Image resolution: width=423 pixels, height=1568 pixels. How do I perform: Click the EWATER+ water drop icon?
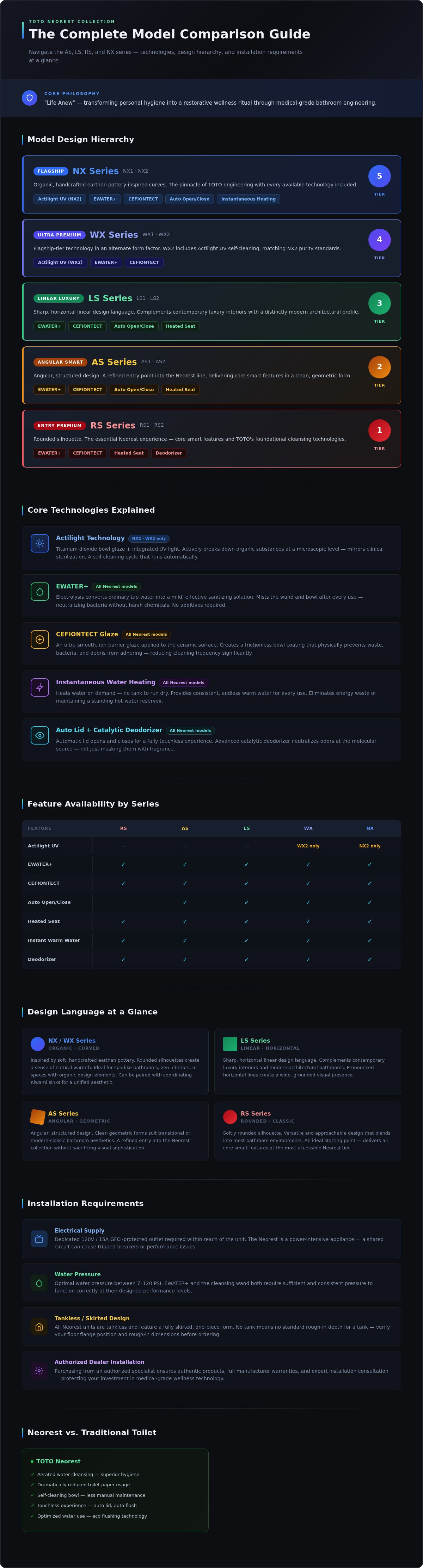click(x=39, y=592)
